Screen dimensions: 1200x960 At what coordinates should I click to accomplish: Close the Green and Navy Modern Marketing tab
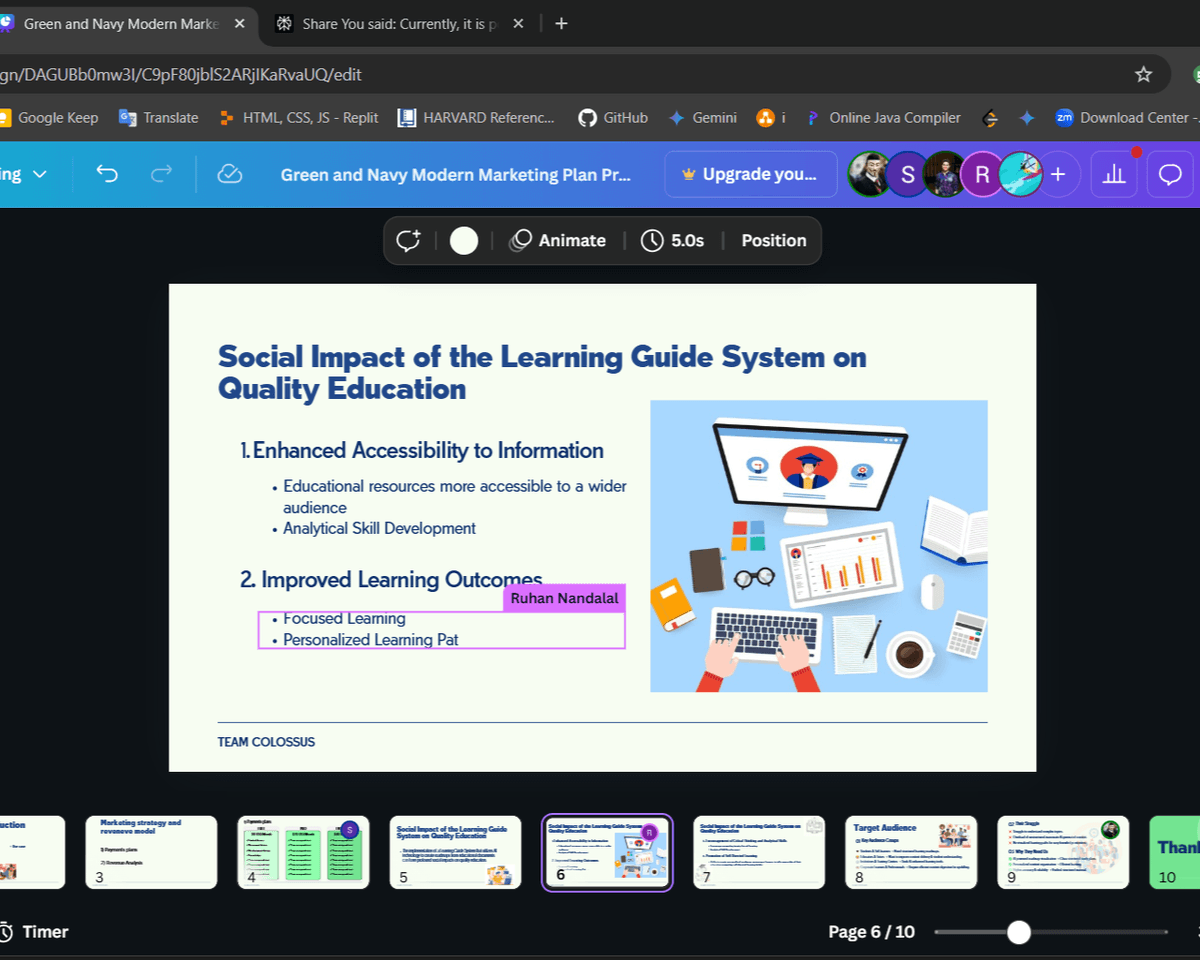click(238, 23)
